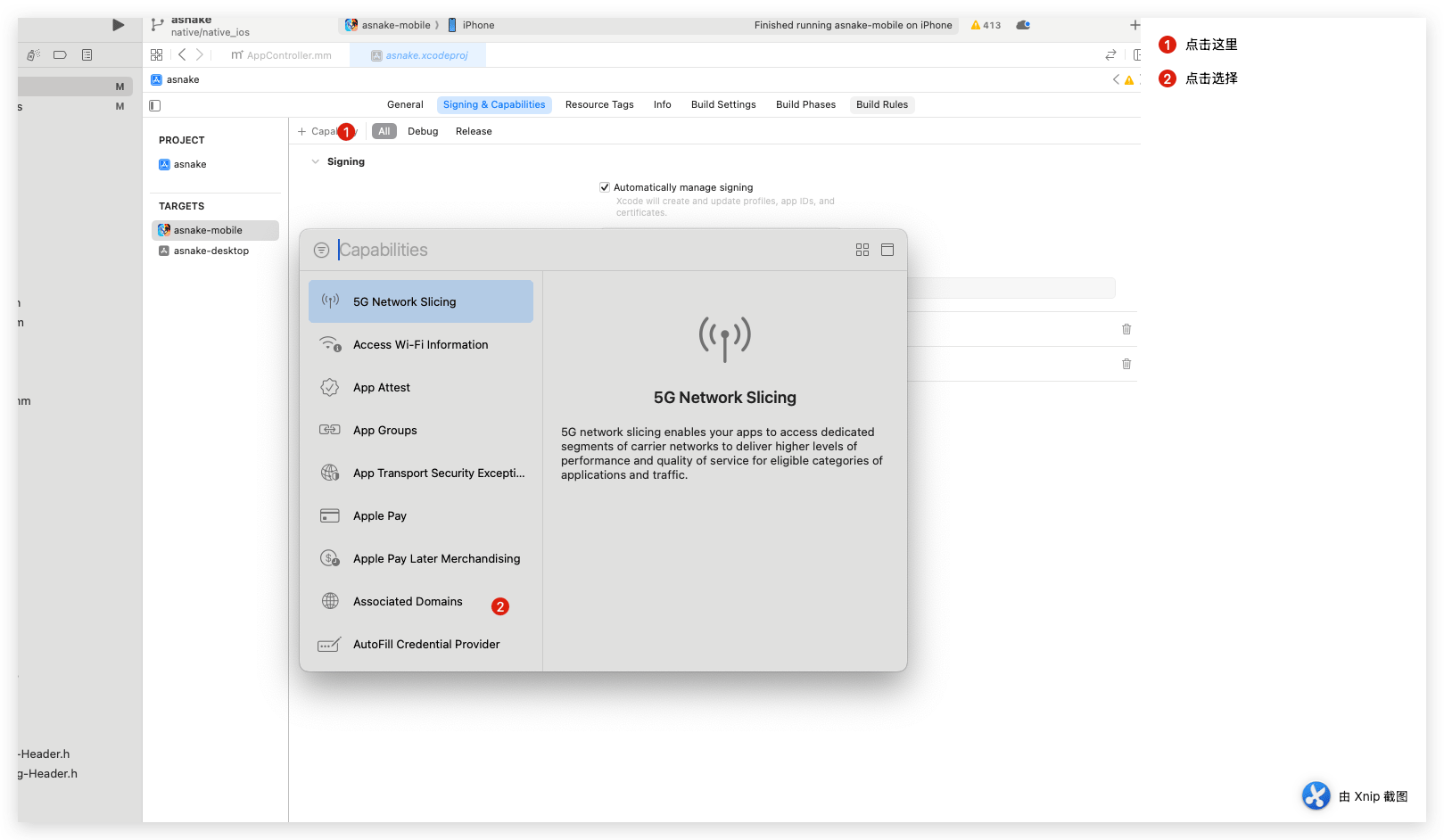Click the grid related-items icon in the editor bar
Screen dimensions: 1444x840
coord(157,54)
